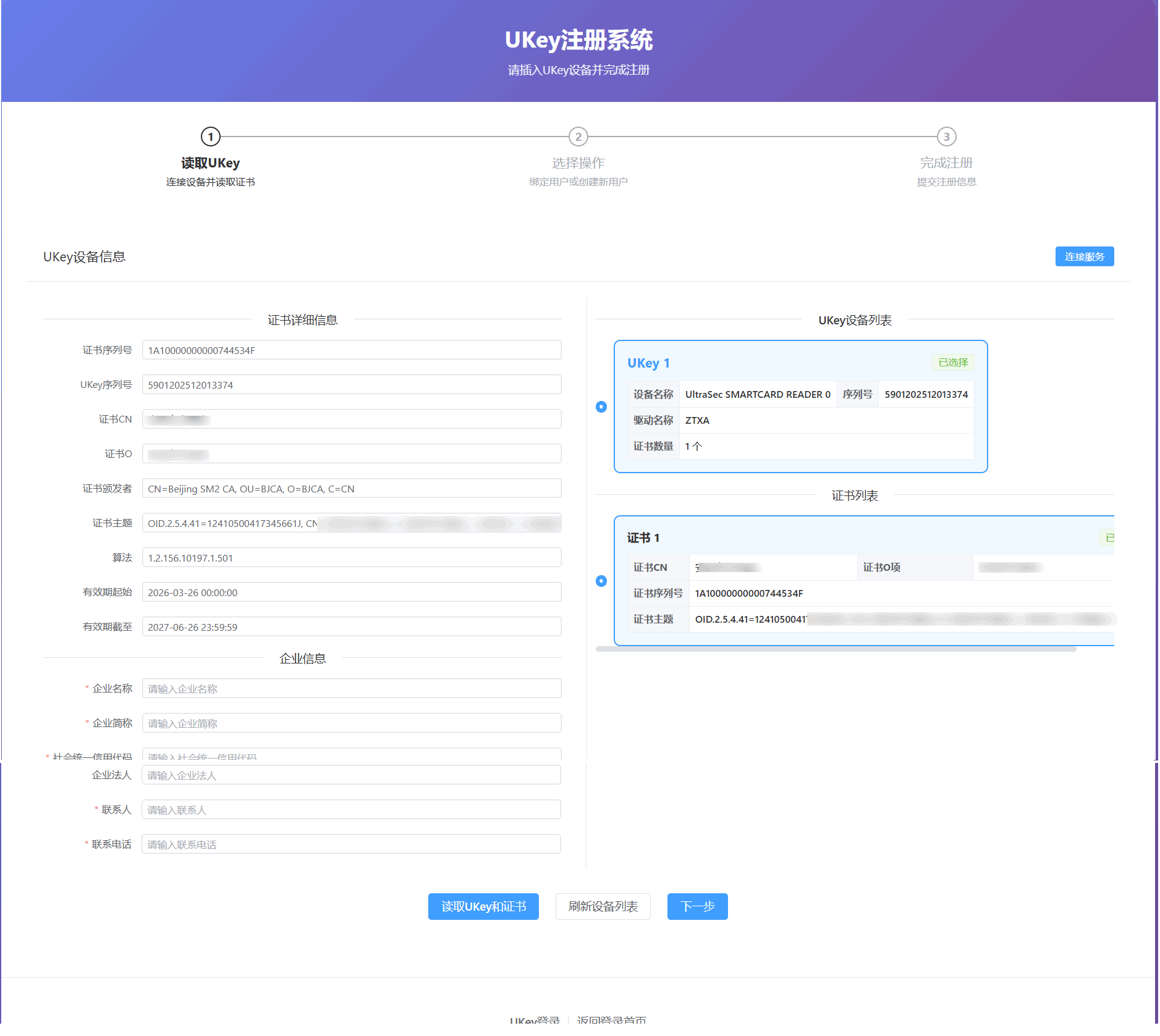Image resolution: width=1160 pixels, height=1036 pixels.
Task: Click the 已选择 badge on UKey 1
Action: point(952,363)
